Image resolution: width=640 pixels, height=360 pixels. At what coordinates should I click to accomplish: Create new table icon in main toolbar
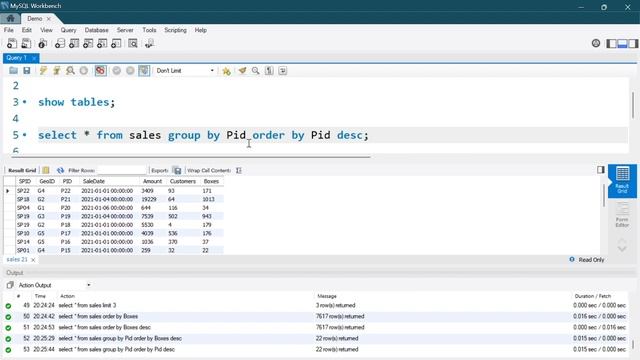point(74,43)
